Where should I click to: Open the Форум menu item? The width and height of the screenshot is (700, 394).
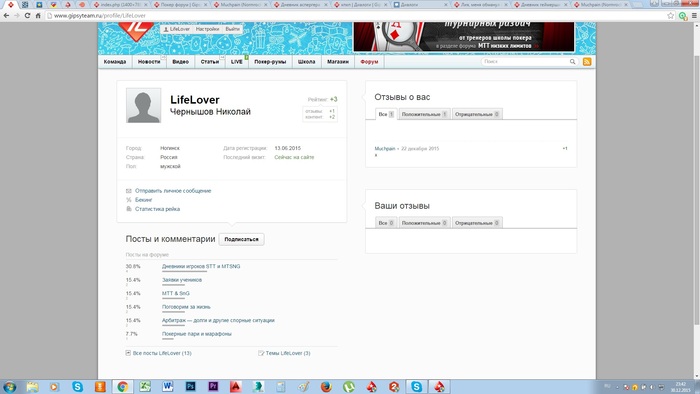369,62
